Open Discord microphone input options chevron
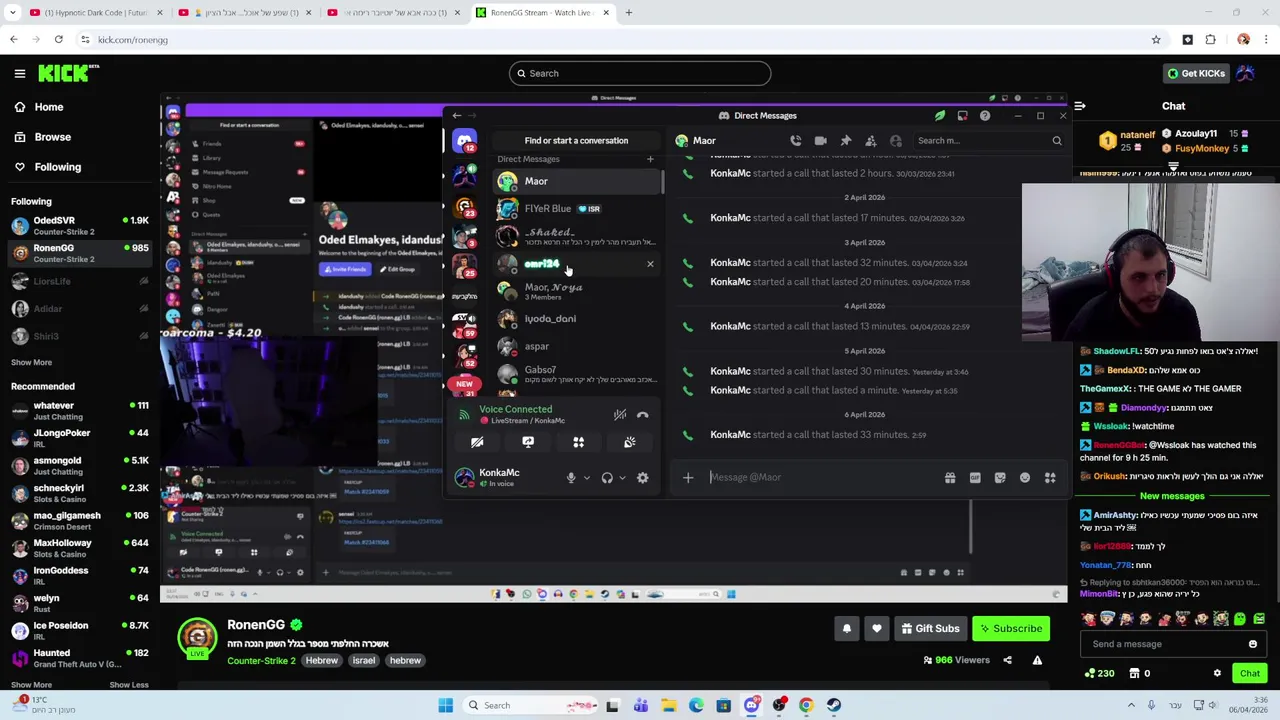This screenshot has width=1280, height=720. point(587,478)
